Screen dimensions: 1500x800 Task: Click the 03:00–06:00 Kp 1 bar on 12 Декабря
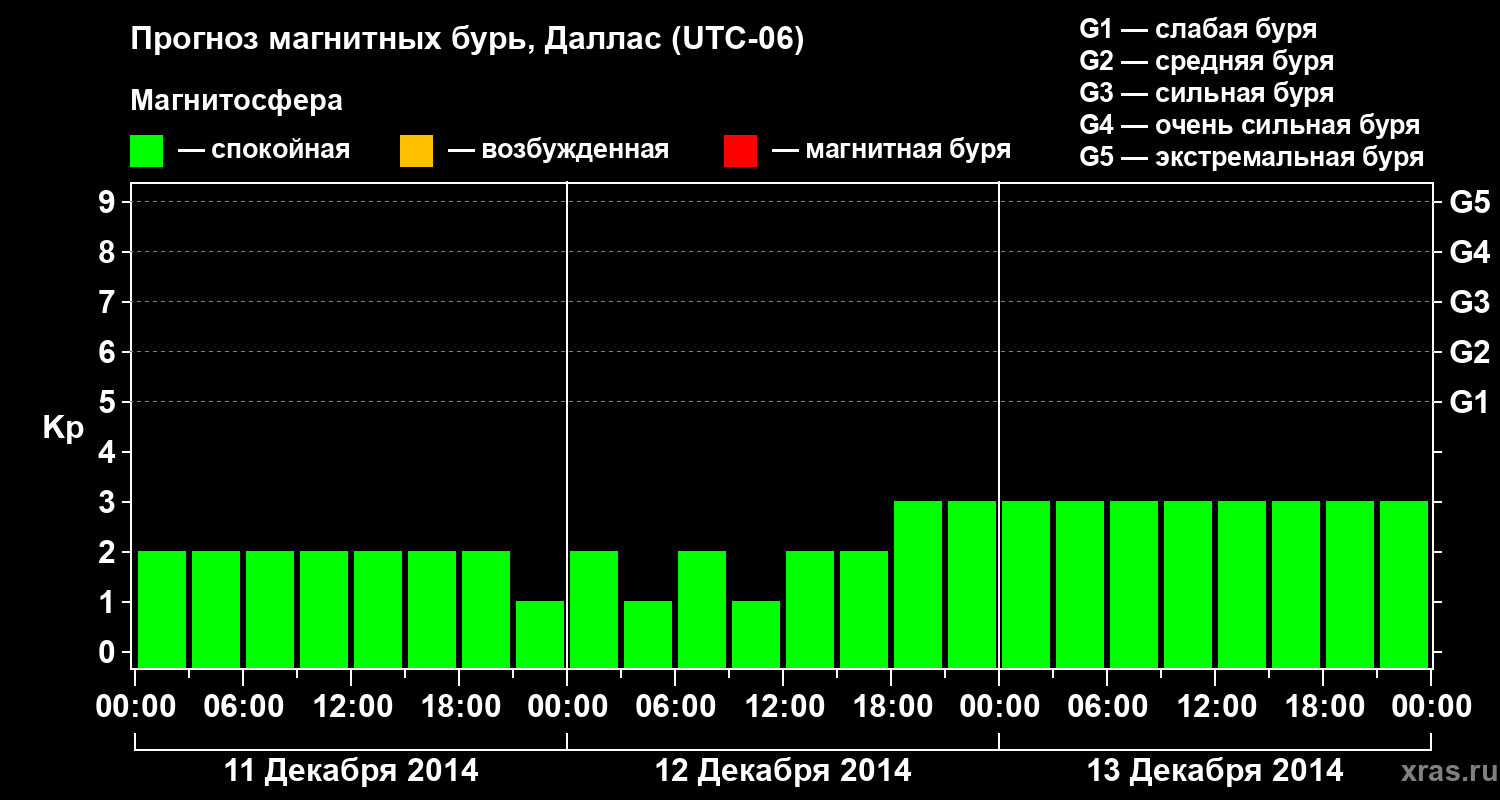[x=648, y=634]
